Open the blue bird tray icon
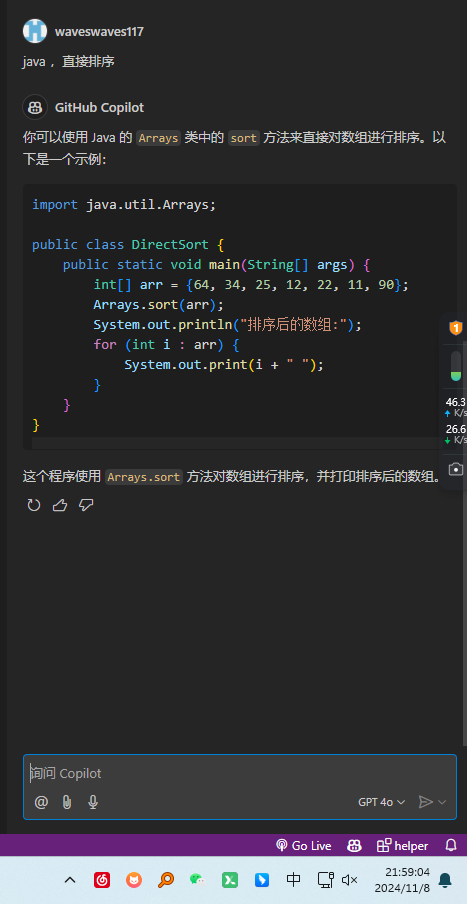 point(262,880)
